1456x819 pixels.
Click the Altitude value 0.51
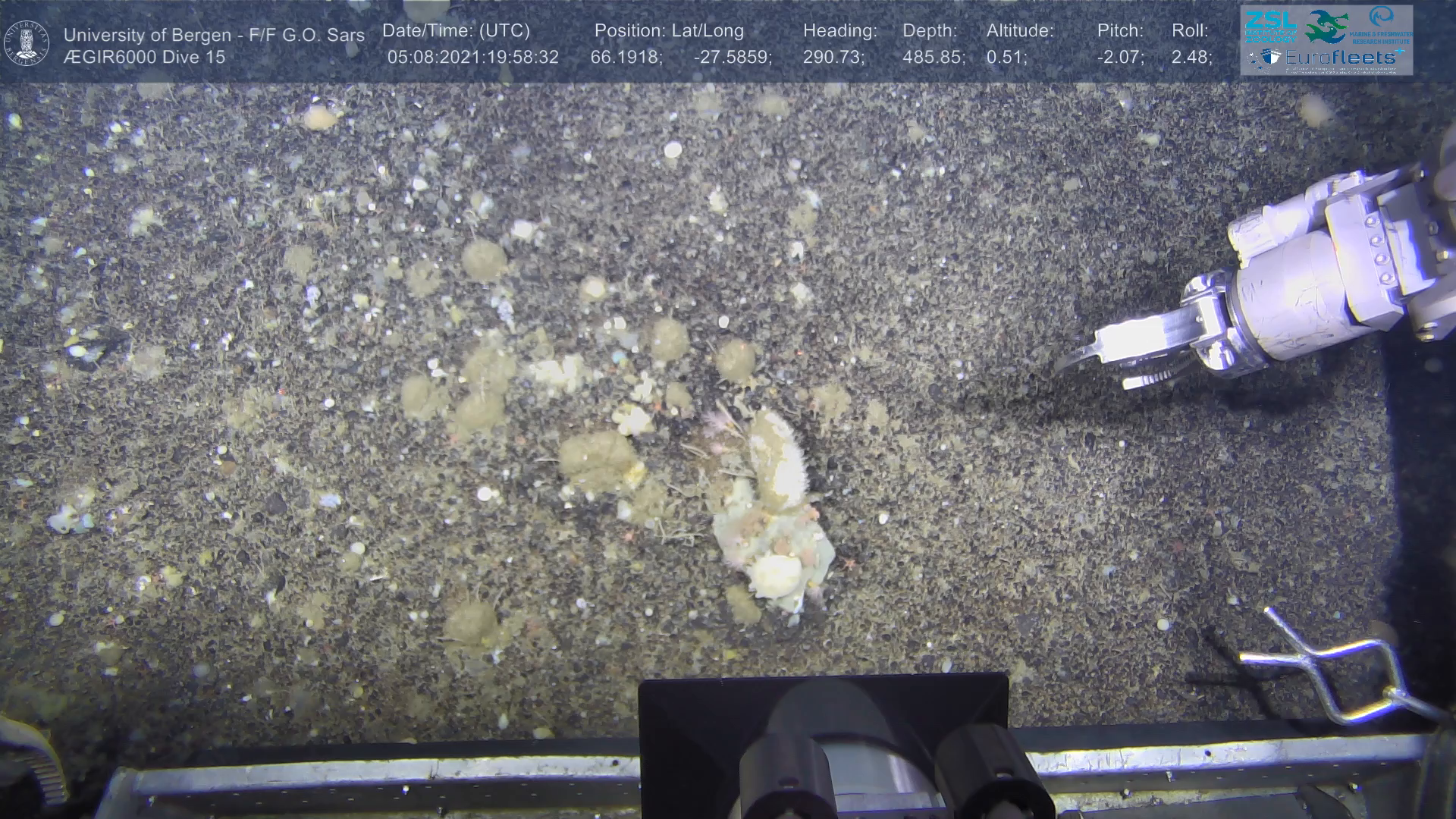pos(1006,58)
